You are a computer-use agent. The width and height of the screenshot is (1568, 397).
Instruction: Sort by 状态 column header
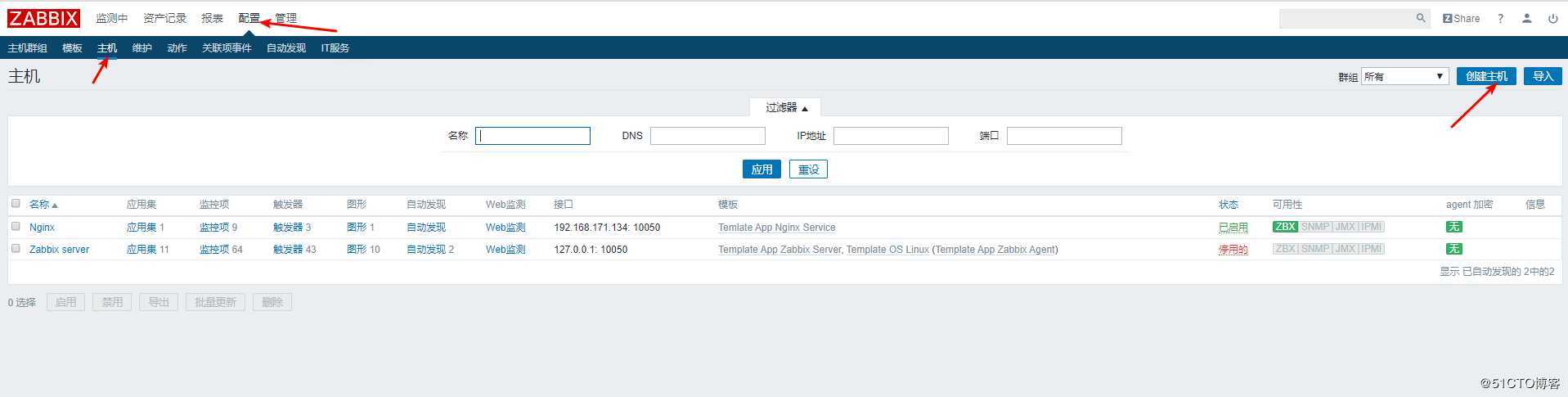[x=1229, y=205]
